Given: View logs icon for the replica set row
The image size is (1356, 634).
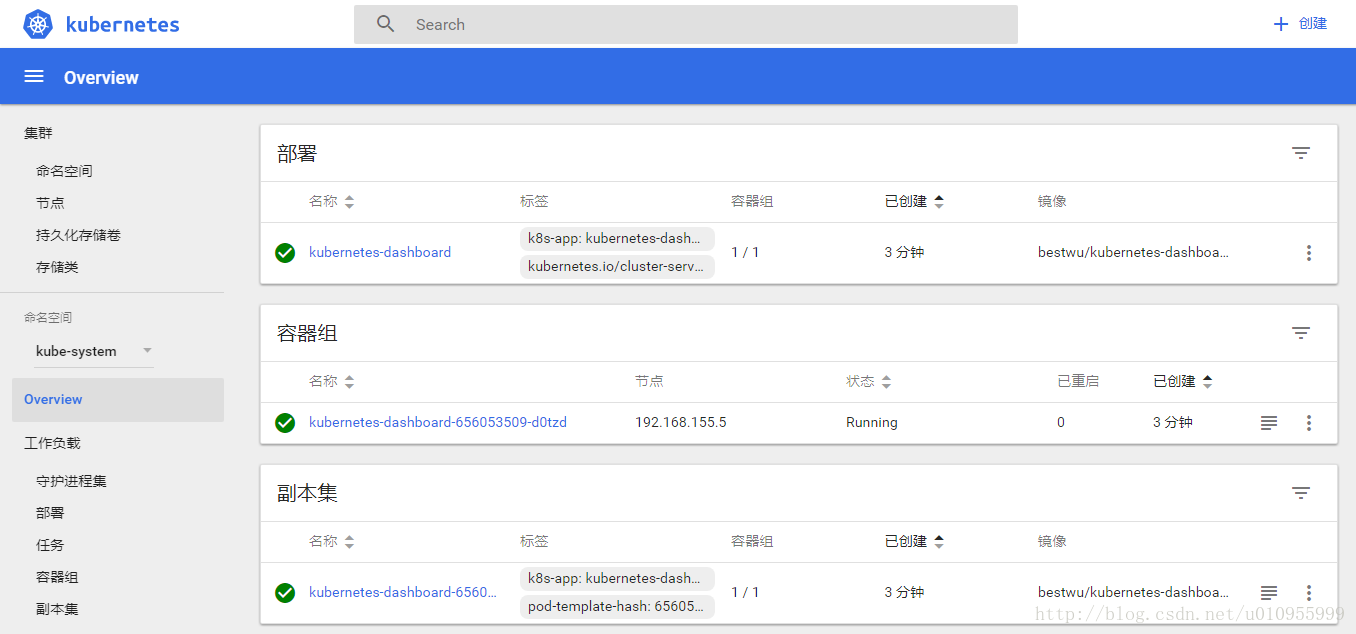Looking at the screenshot, I should [x=1269, y=593].
